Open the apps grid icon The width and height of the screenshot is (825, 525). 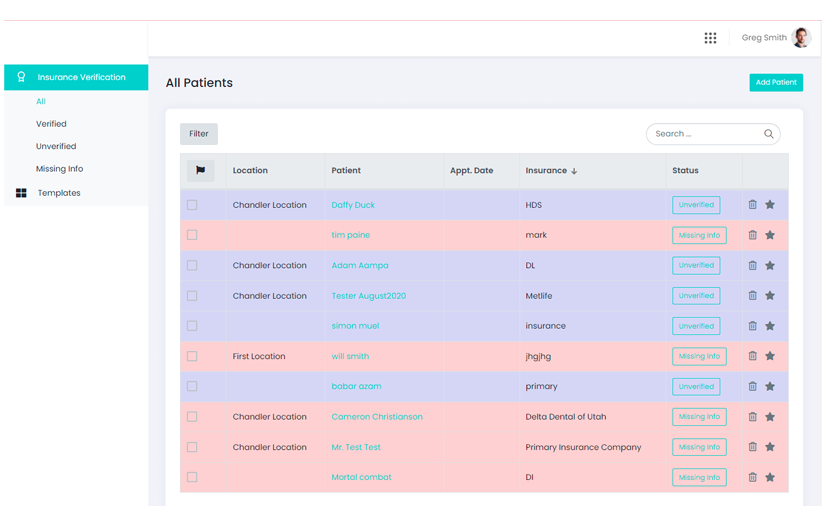click(710, 38)
